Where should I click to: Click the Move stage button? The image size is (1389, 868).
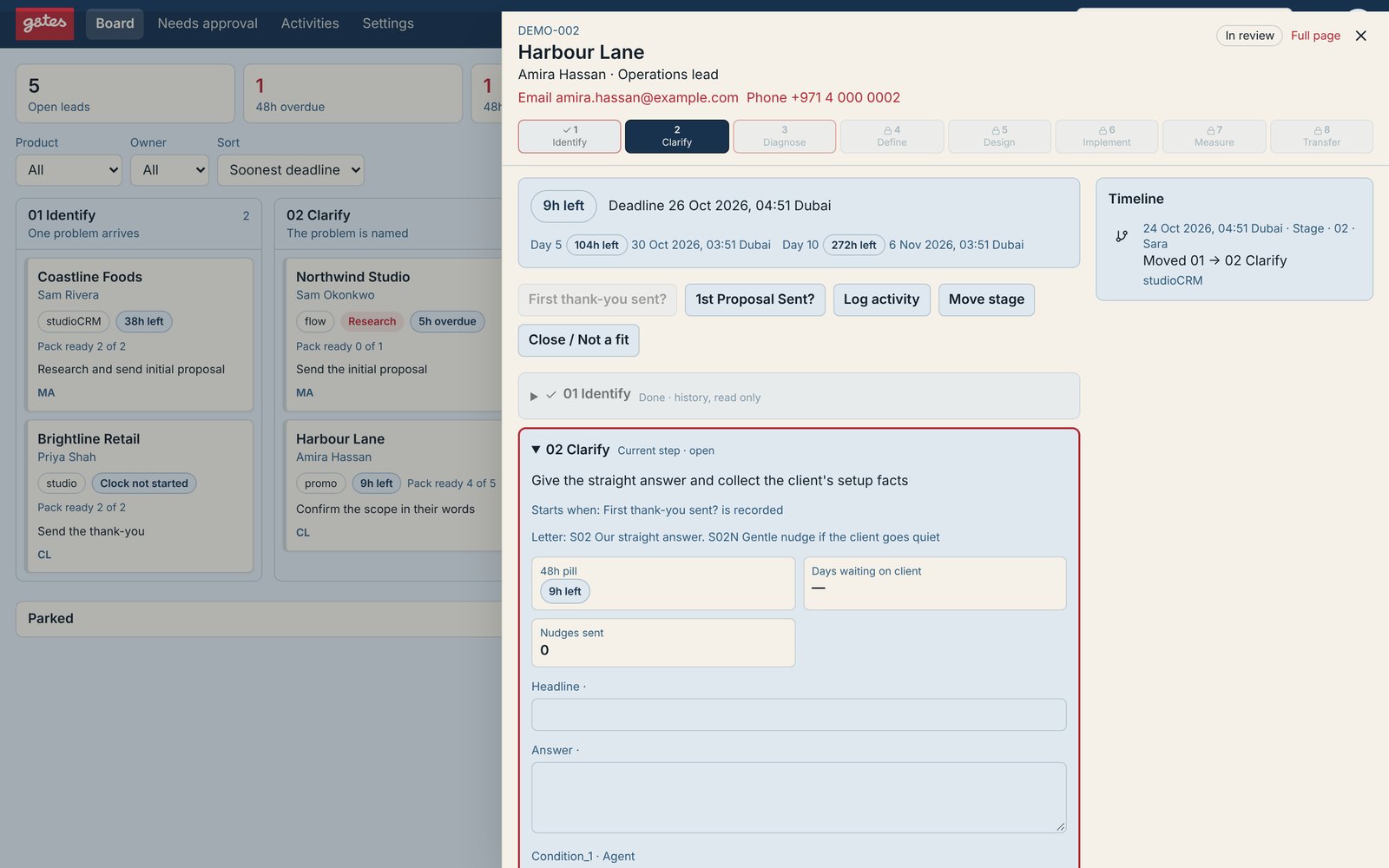pyautogui.click(x=986, y=299)
